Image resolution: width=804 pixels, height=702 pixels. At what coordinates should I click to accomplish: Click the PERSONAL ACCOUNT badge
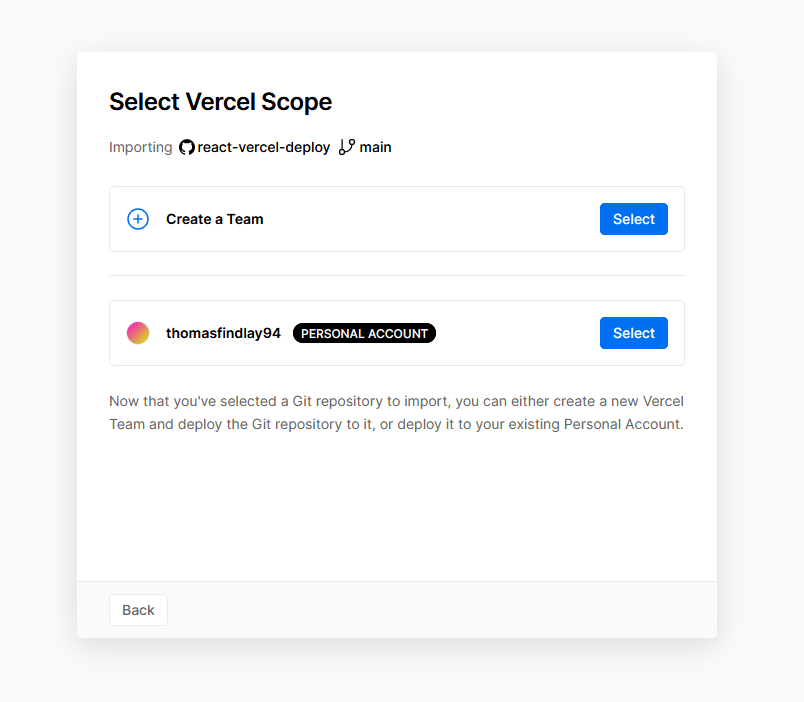tap(364, 333)
